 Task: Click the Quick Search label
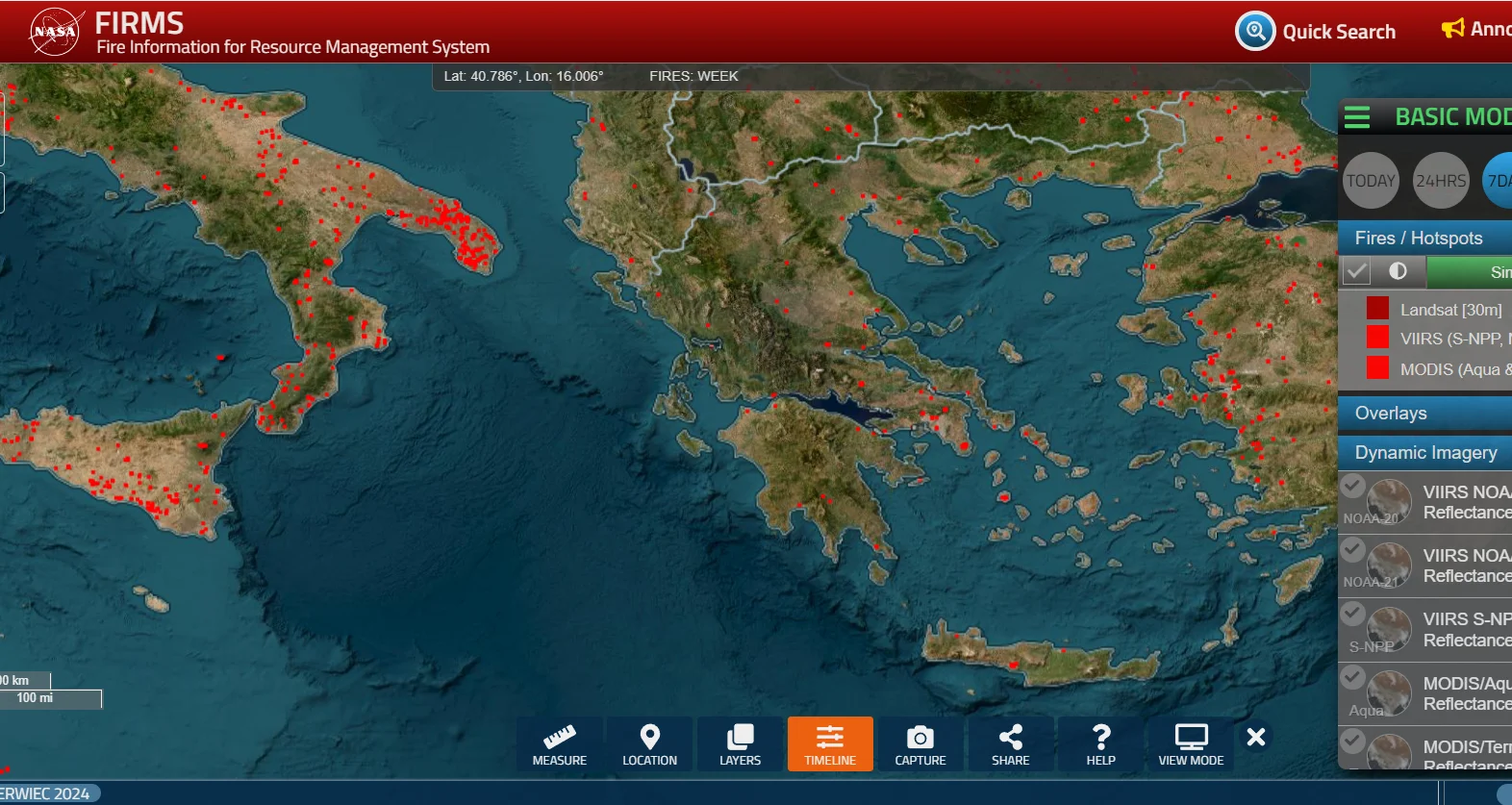pos(1339,32)
